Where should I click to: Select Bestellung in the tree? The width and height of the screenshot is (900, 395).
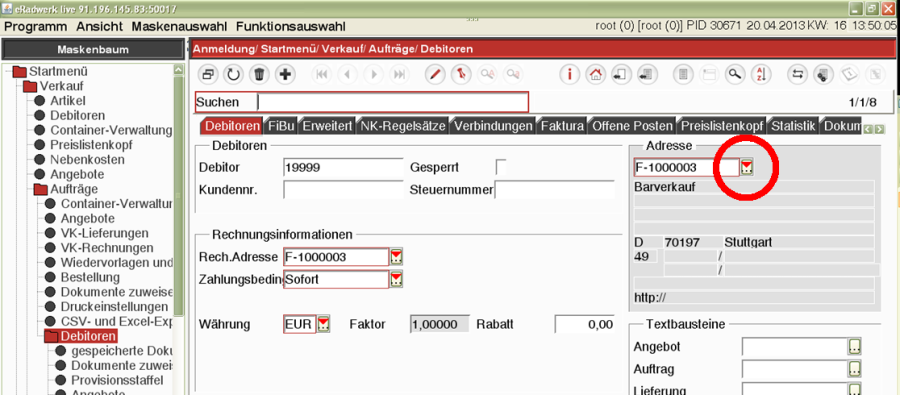pos(90,277)
